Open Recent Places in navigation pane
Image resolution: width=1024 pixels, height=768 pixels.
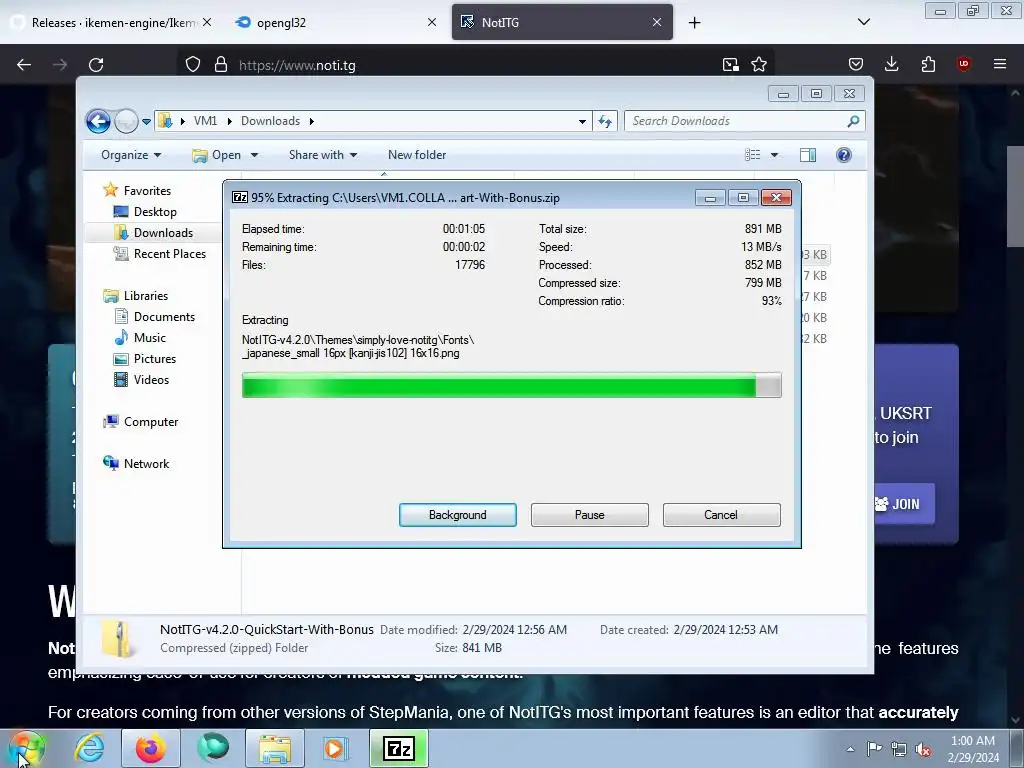point(169,253)
